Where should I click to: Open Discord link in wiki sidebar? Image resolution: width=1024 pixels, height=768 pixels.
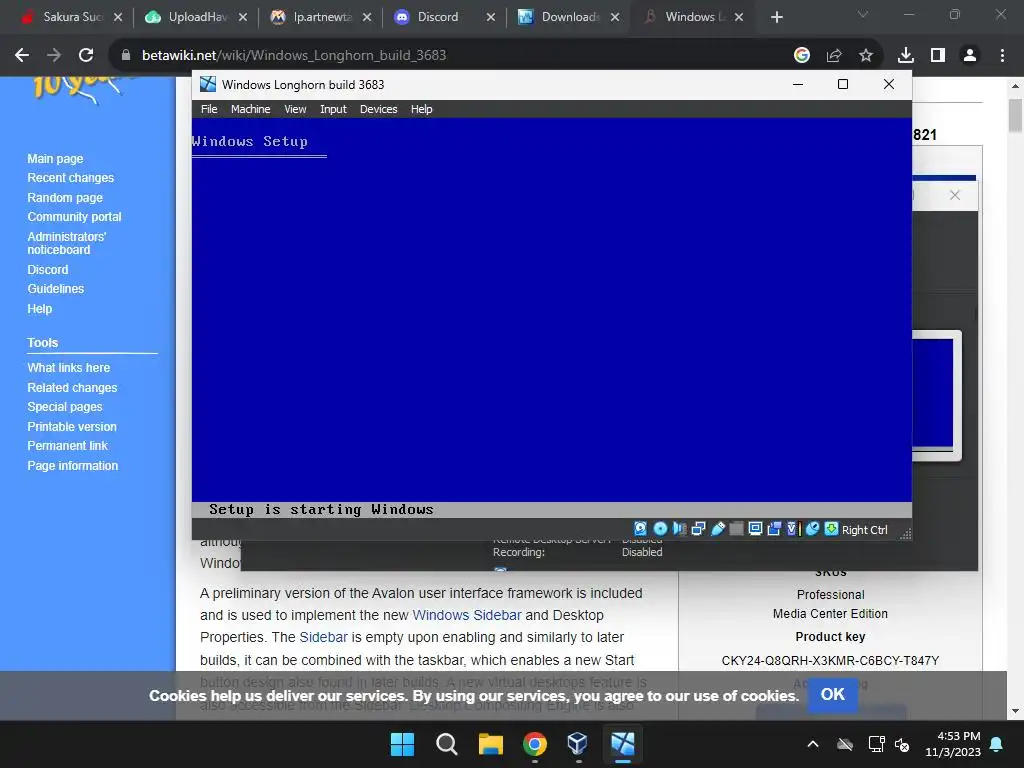(x=48, y=270)
